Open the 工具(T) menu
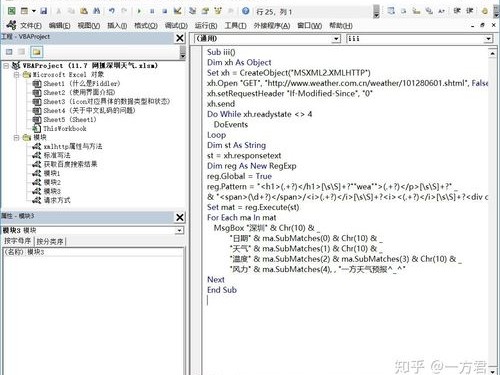Image resolution: width=500 pixels, height=375 pixels. point(235,26)
